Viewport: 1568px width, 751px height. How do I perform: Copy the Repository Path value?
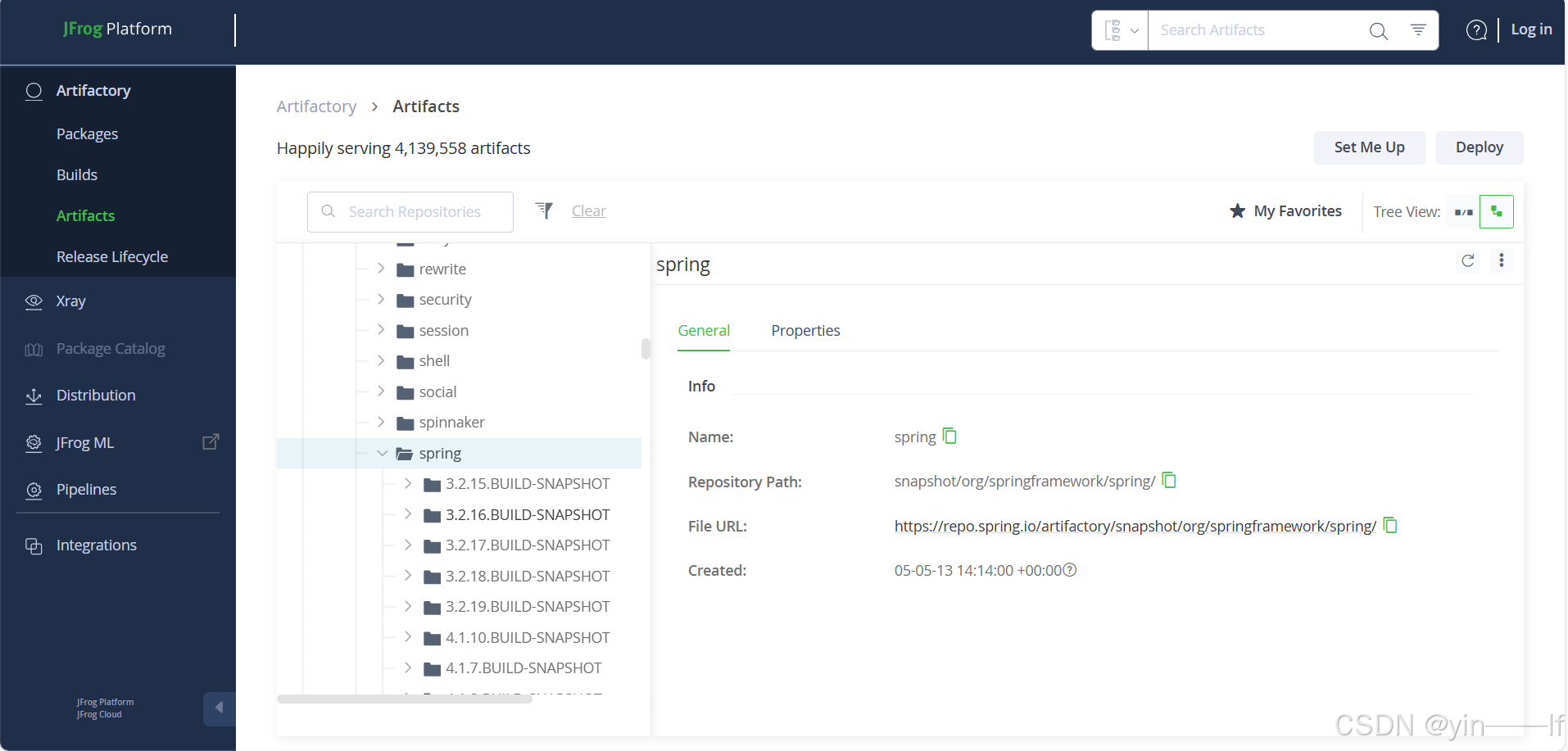pos(1169,480)
